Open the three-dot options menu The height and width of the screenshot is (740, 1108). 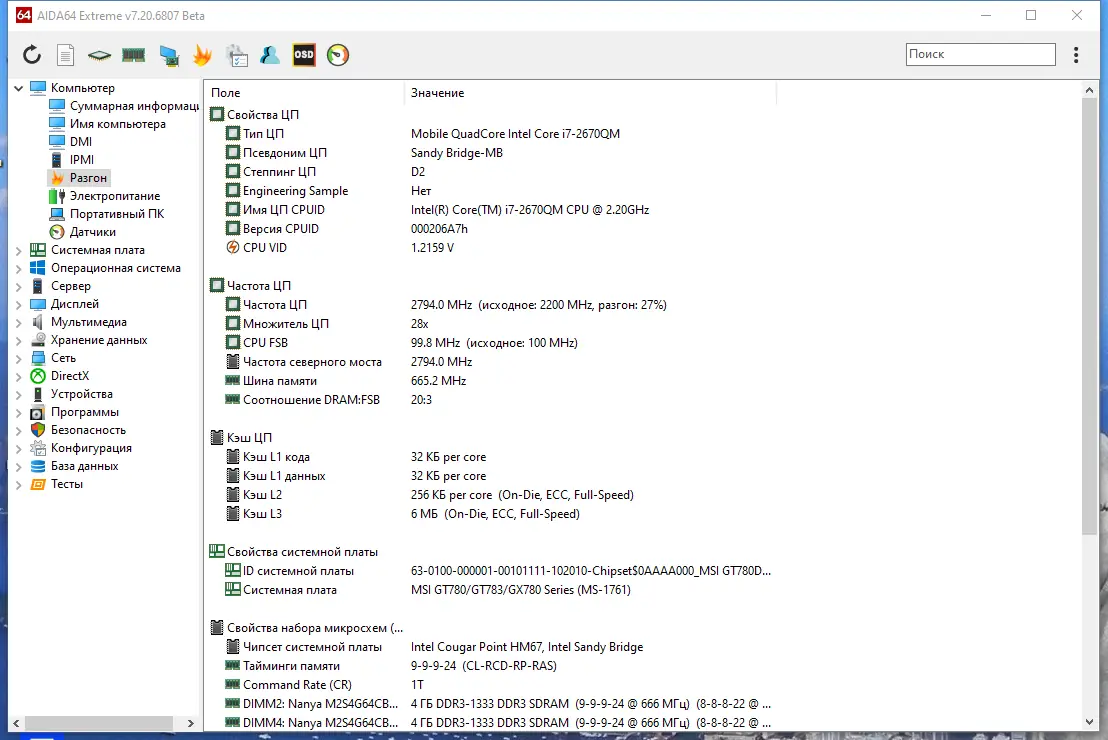[1075, 54]
